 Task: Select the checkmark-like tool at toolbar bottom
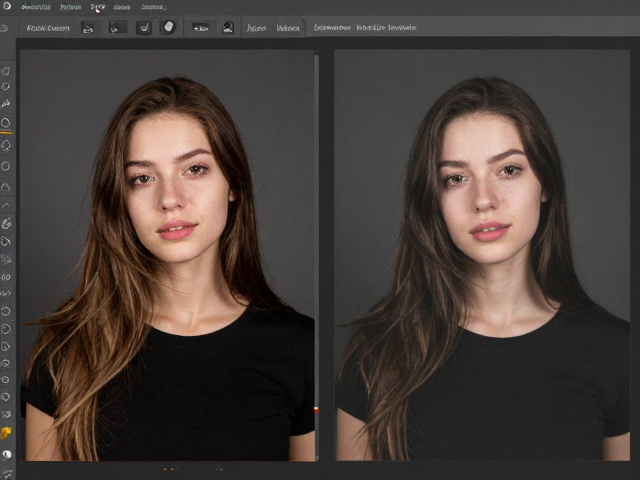coord(6,474)
